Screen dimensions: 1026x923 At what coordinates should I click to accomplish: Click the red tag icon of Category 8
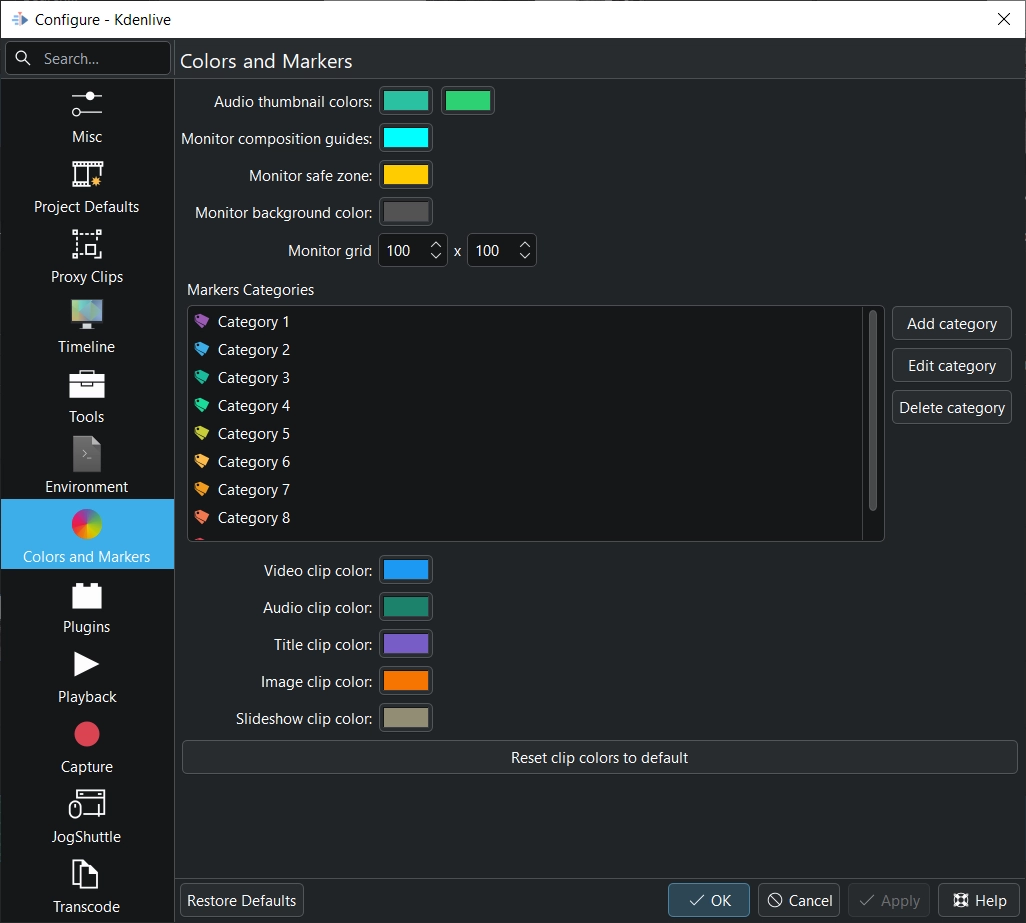(202, 517)
